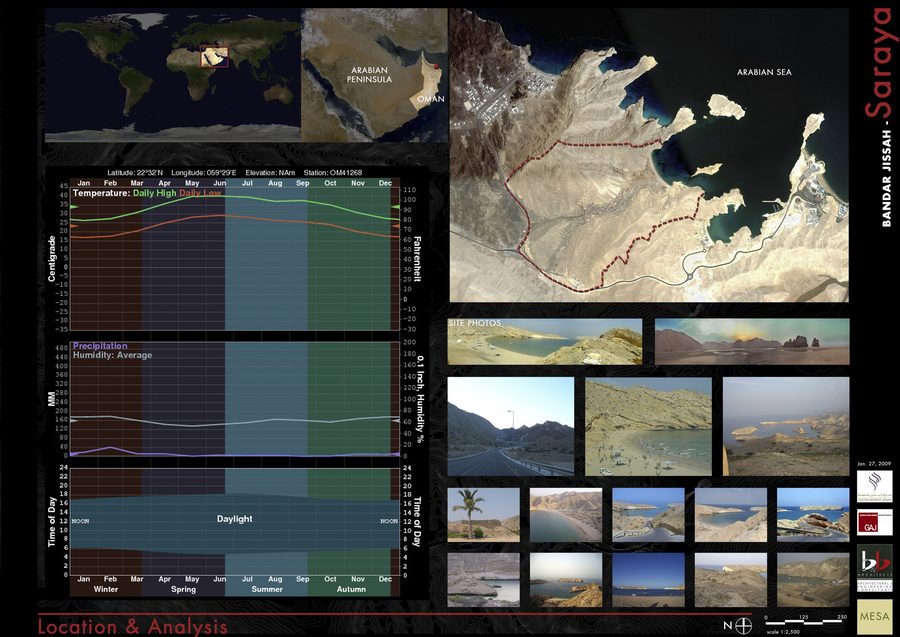
Task: Click the purple 'Precipitation' legend label
Action: [100, 346]
